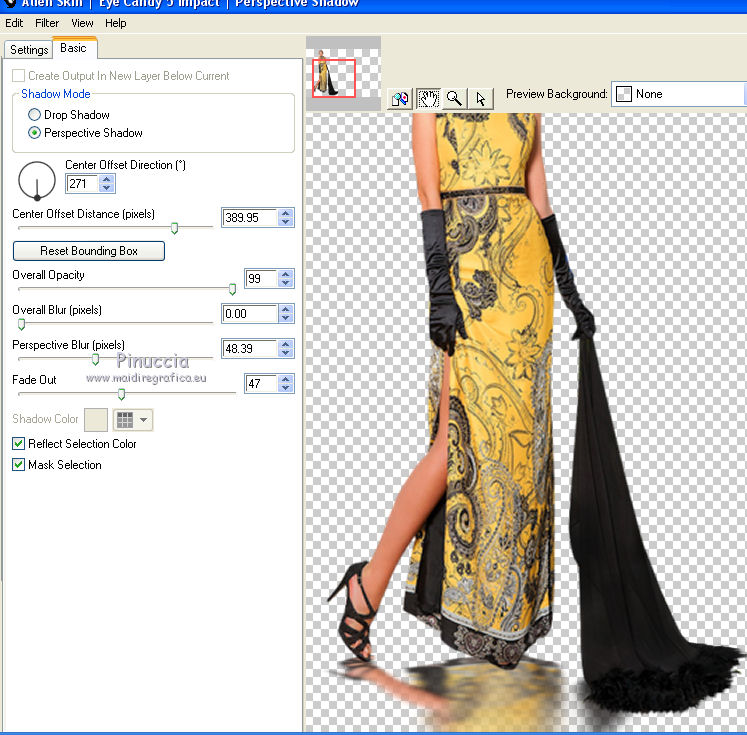Click the direction dial control
The height and width of the screenshot is (735, 747).
(x=37, y=180)
